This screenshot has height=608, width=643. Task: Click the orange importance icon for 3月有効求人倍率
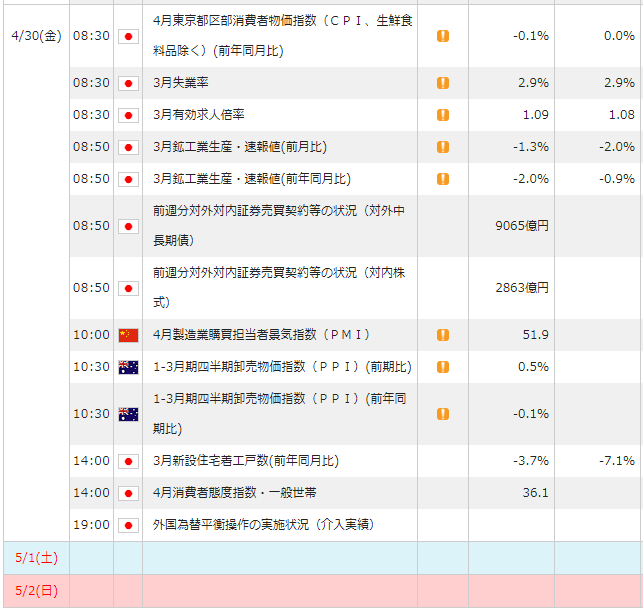(443, 115)
